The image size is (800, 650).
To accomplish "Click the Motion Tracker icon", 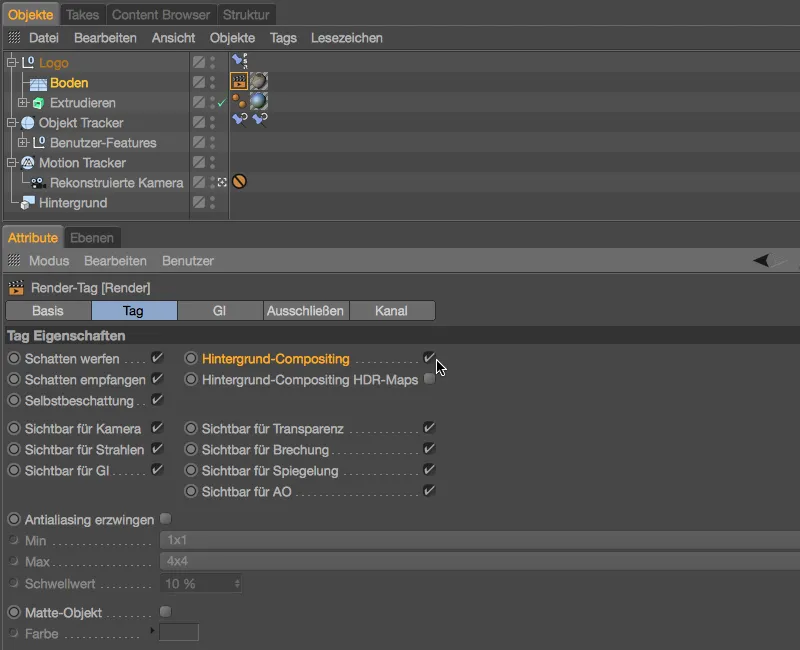I will click(28, 163).
